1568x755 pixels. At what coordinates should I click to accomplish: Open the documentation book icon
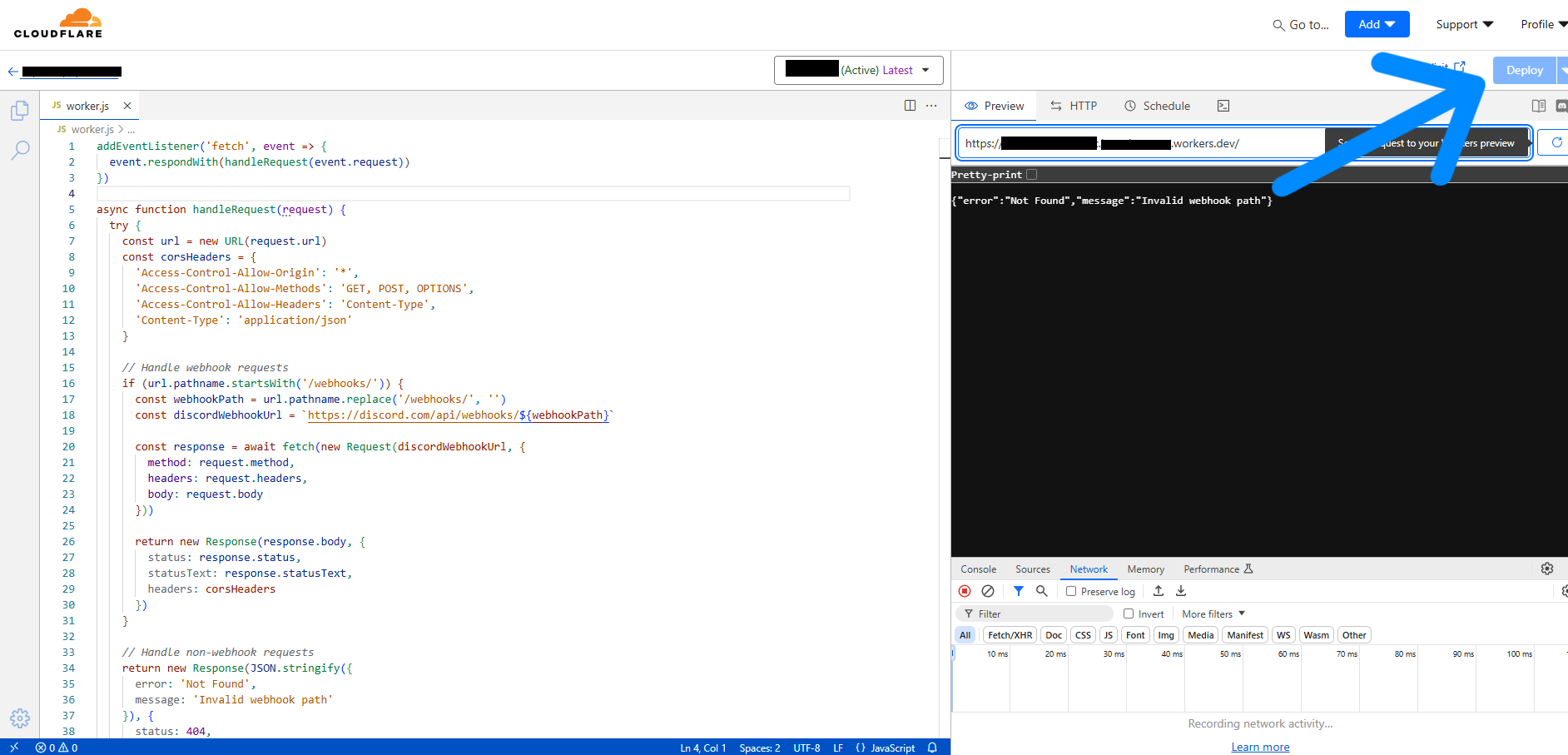pyautogui.click(x=1540, y=106)
